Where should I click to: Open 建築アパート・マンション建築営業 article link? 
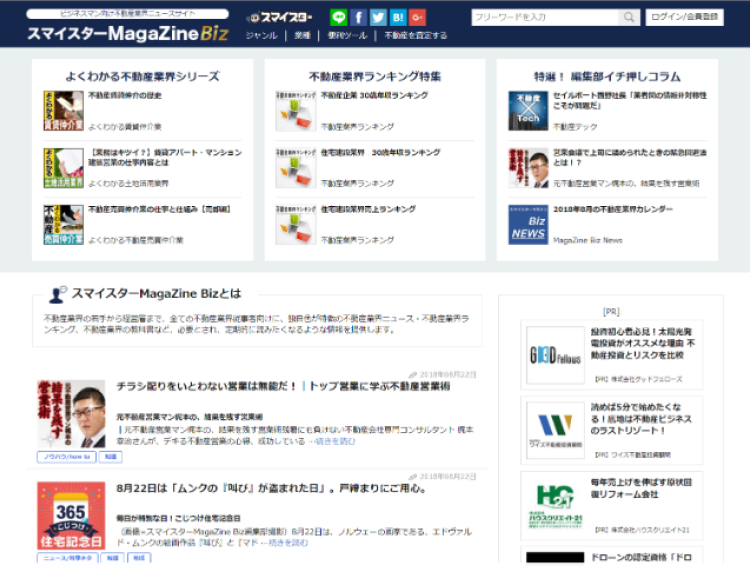[165, 157]
